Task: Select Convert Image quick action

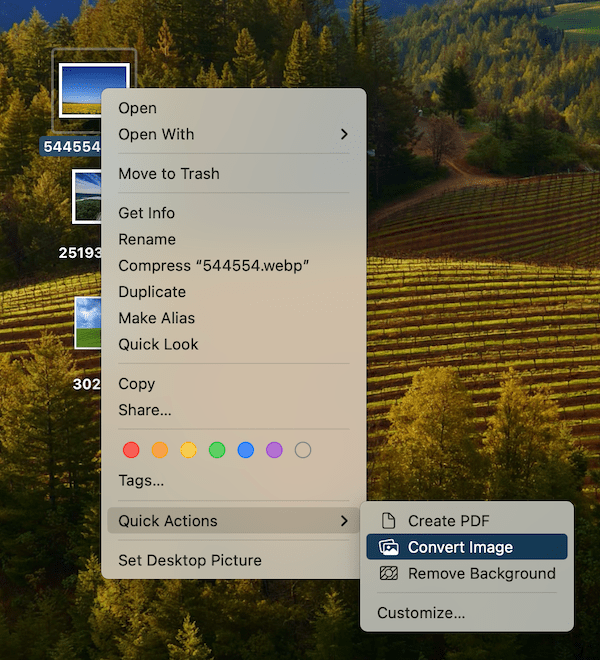Action: (467, 547)
